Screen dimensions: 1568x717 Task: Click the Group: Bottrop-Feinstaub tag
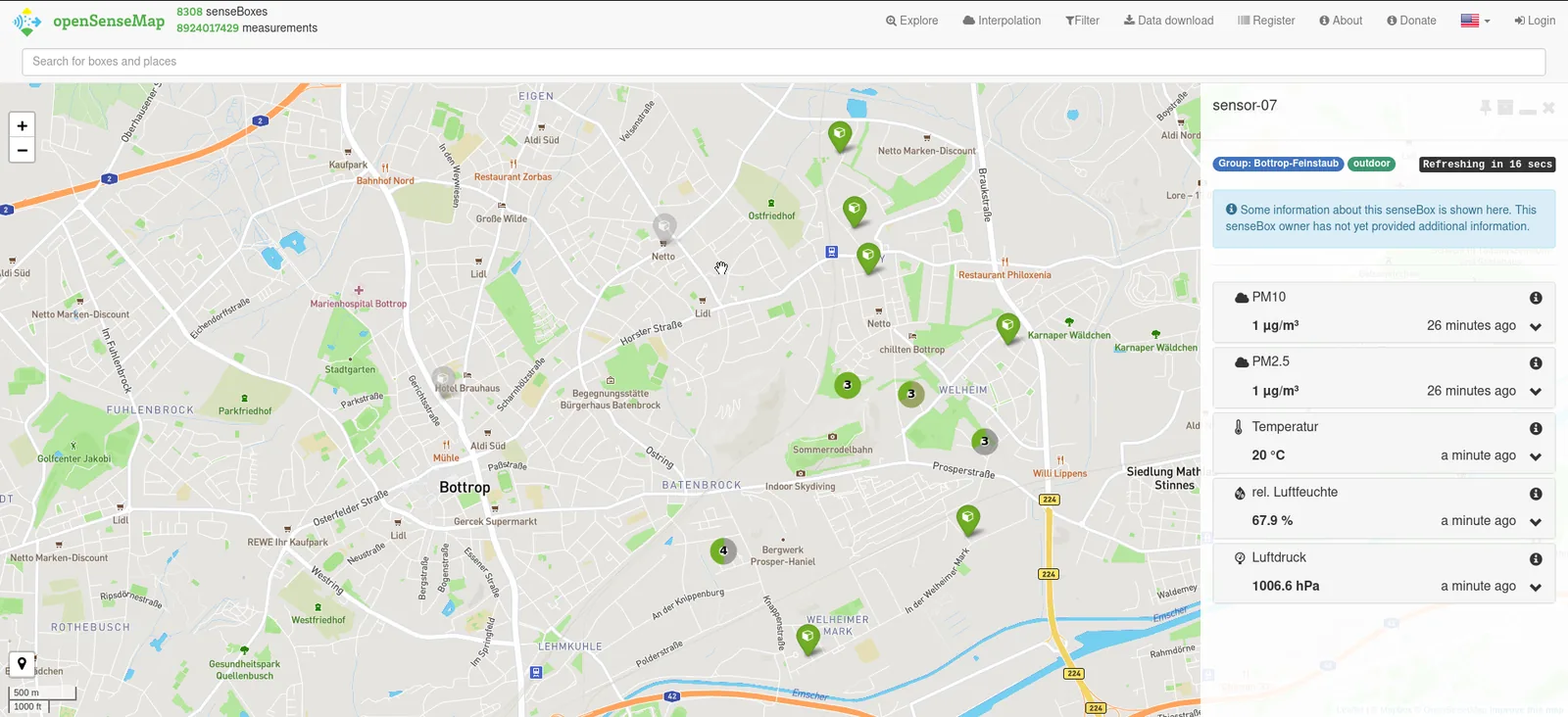(x=1278, y=164)
